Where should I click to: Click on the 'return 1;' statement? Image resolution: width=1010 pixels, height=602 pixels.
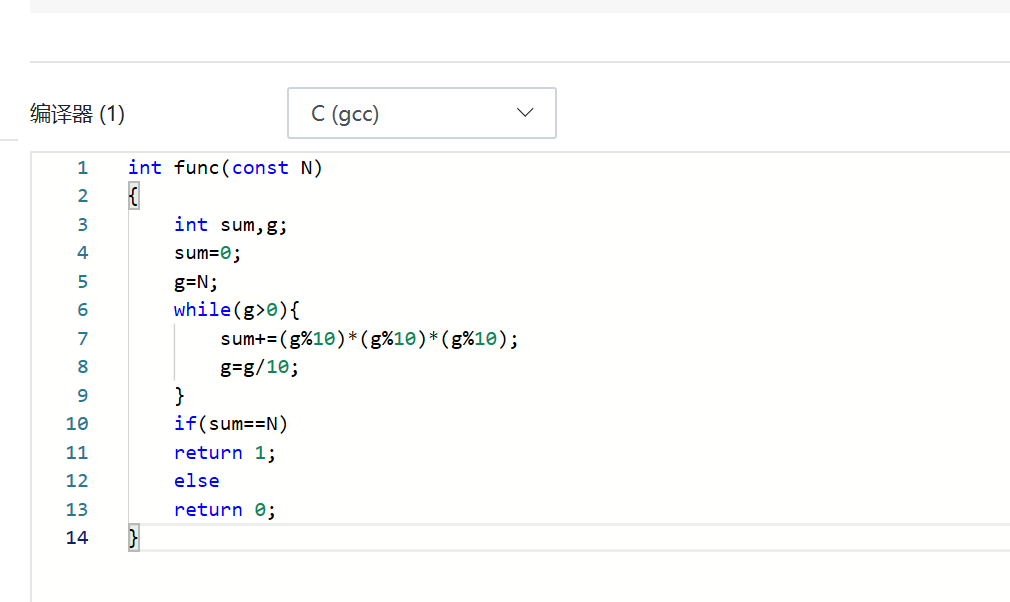(x=224, y=453)
